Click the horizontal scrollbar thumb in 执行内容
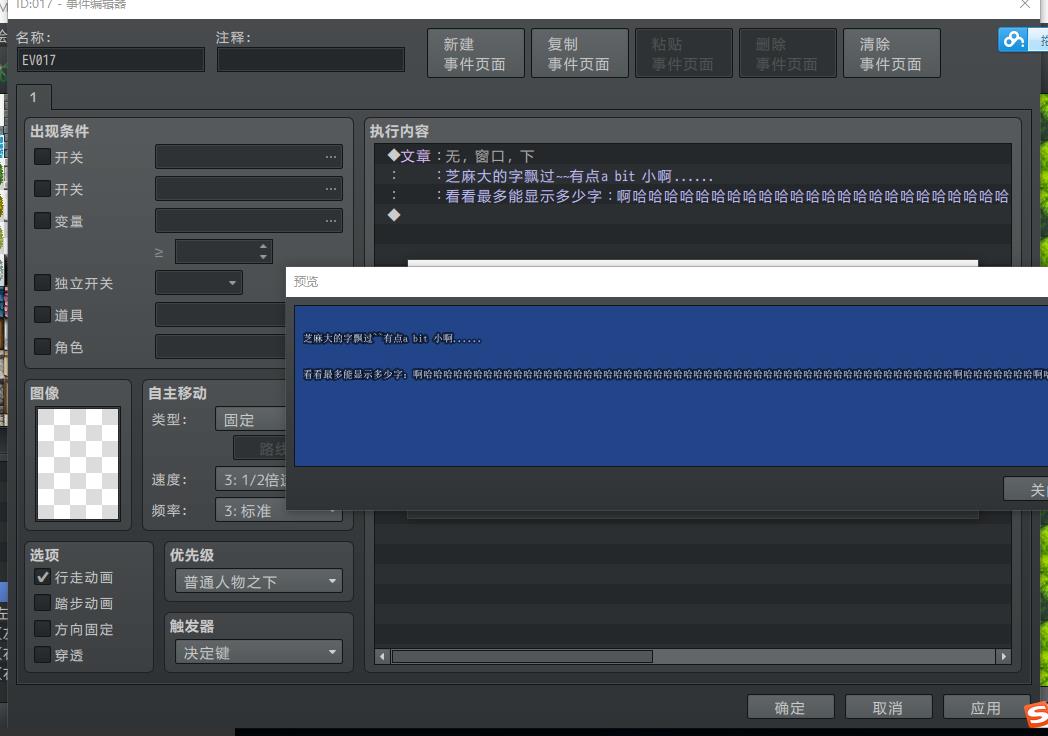The width and height of the screenshot is (1048, 736). pyautogui.click(x=522, y=656)
